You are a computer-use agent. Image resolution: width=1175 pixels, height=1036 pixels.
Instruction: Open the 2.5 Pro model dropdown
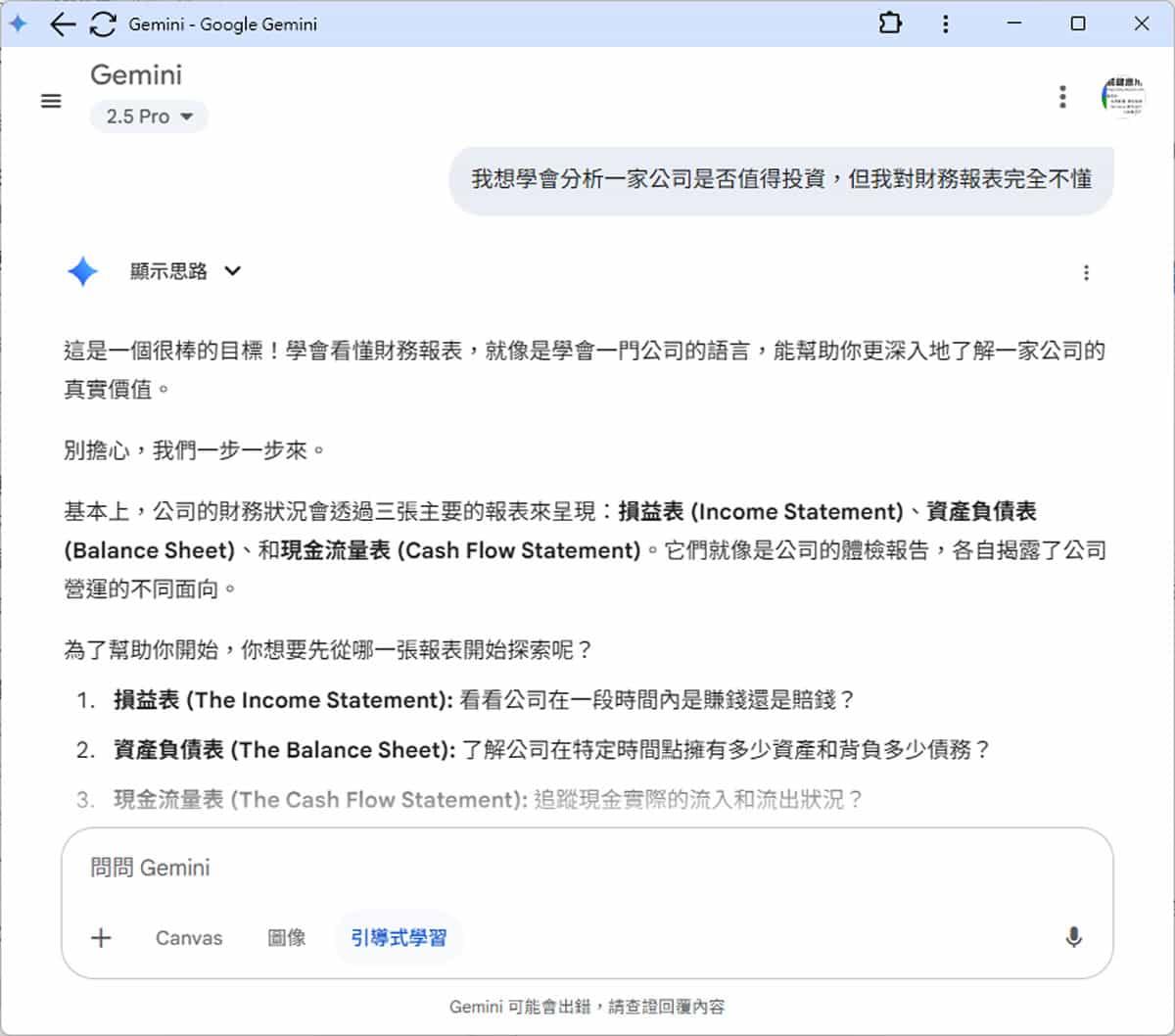[x=149, y=117]
